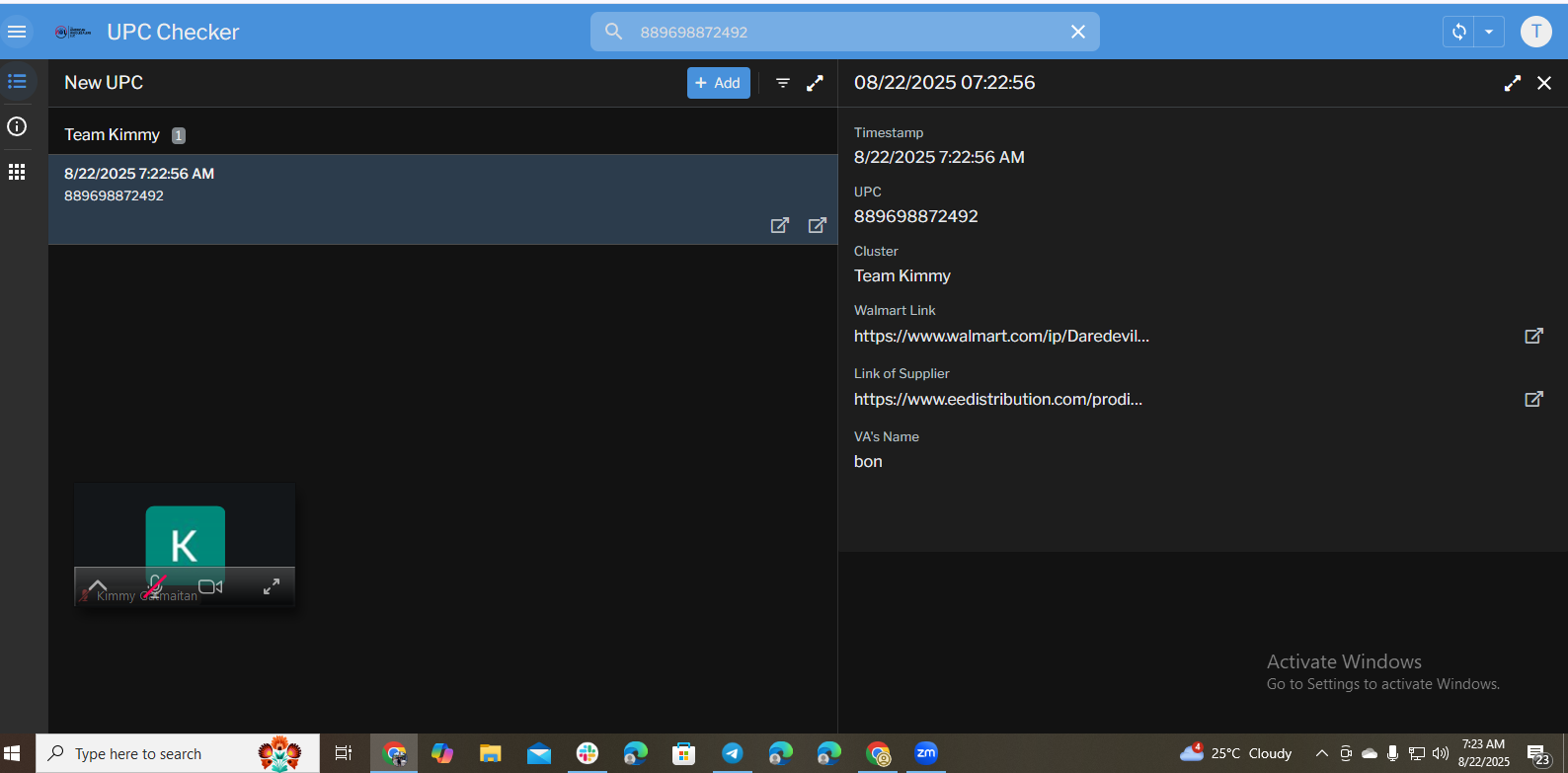Click the sync refresh icon
Screen dimensions: 1568x773
1458,32
